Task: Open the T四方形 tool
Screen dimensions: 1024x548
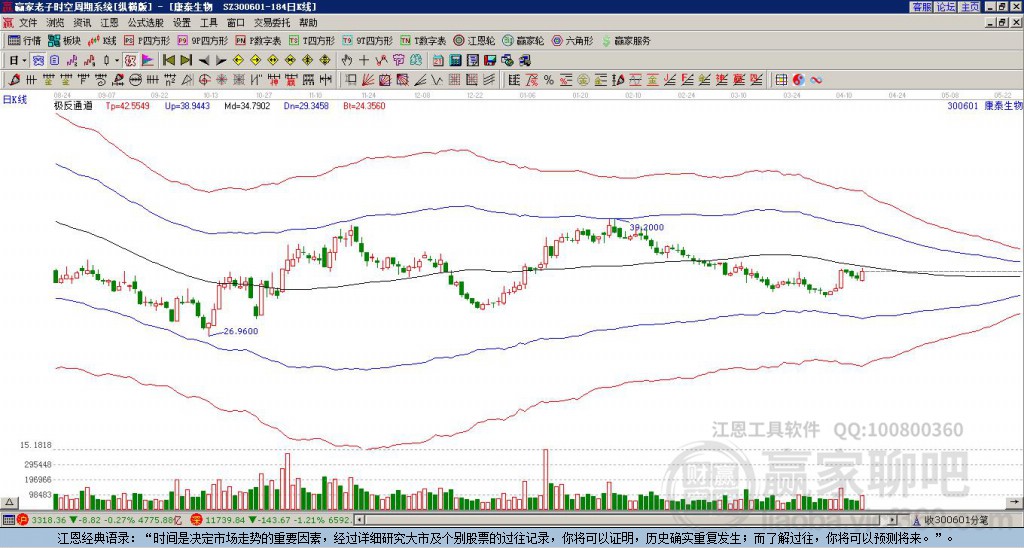Action: click(x=312, y=40)
